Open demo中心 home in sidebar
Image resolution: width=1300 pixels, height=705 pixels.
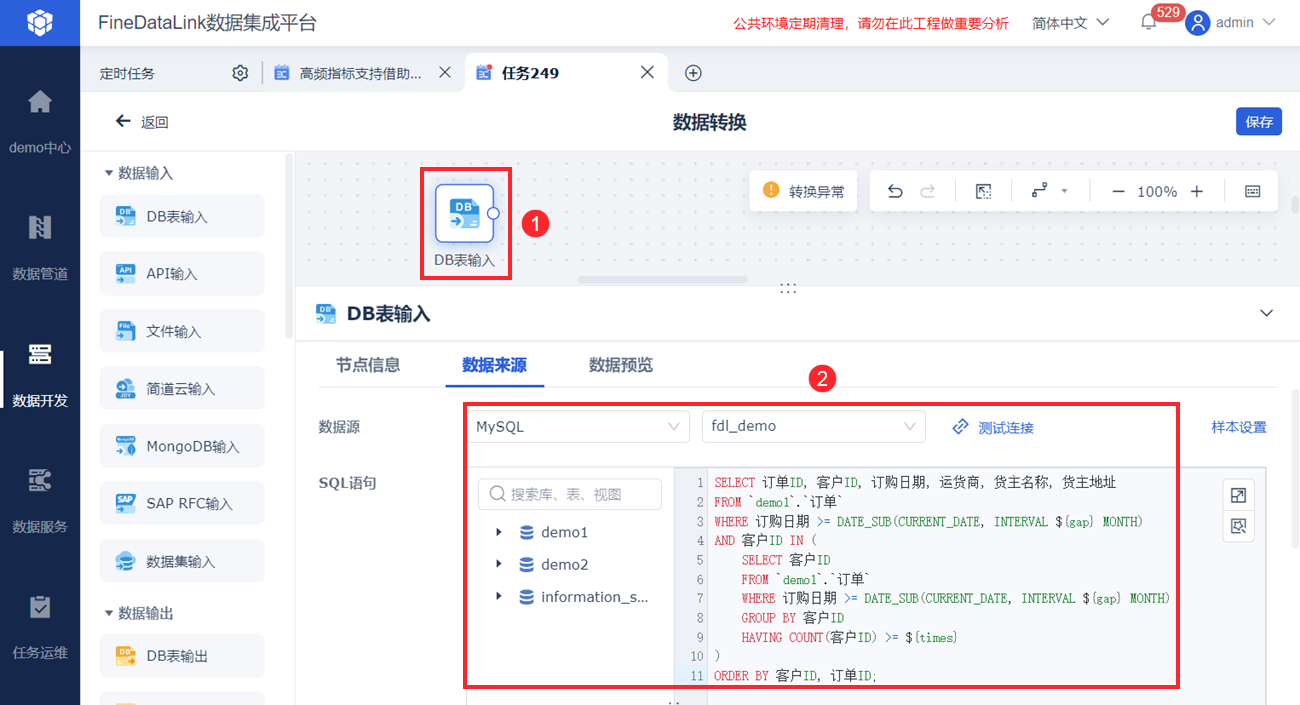click(40, 120)
